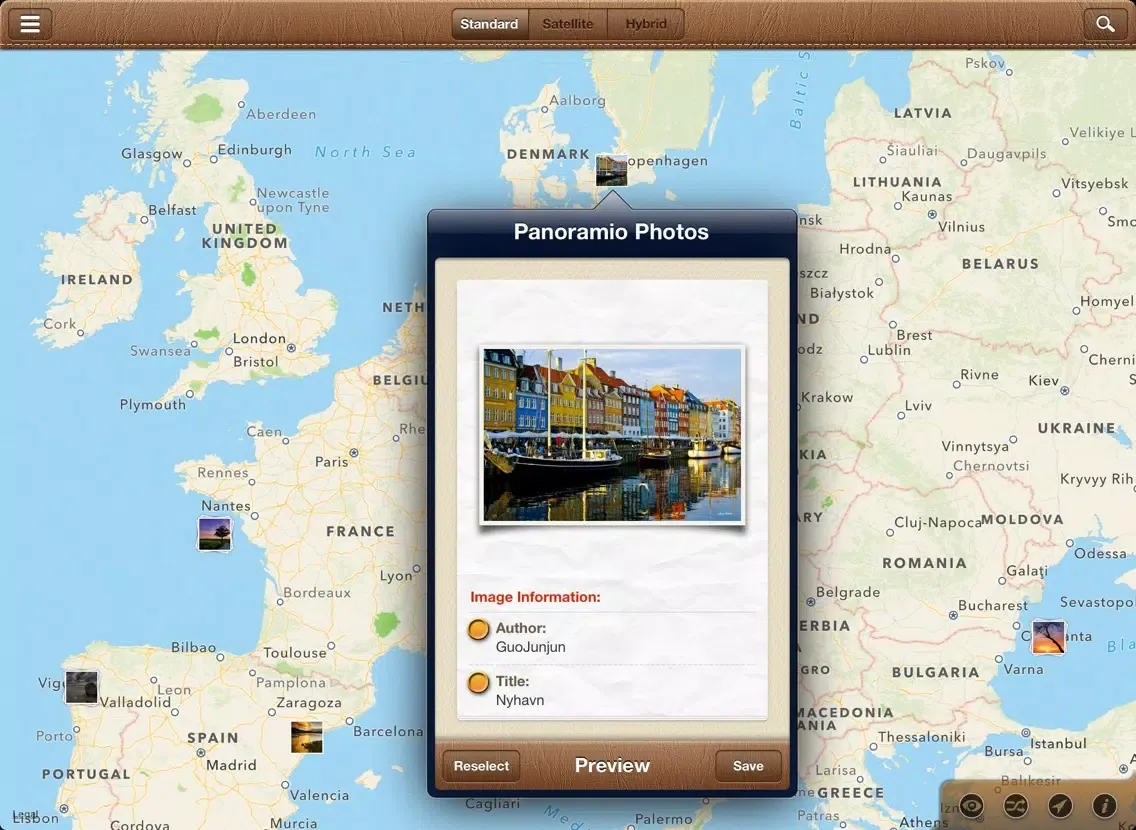The image size is (1136, 830).
Task: Click the title text Nyhavn
Action: click(x=519, y=700)
